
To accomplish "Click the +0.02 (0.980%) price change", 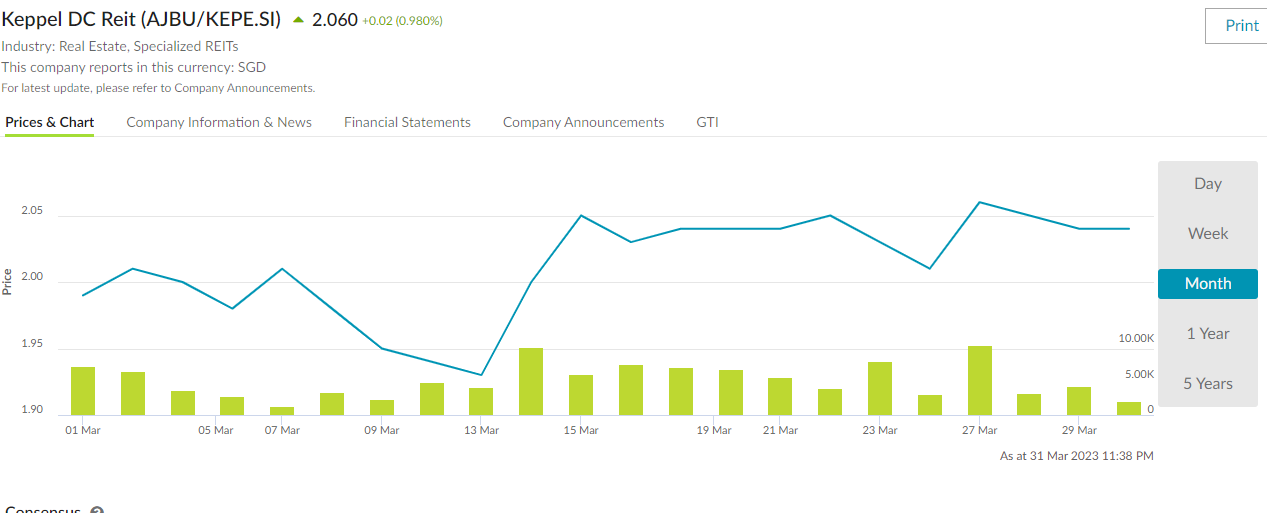I will pyautogui.click(x=402, y=21).
